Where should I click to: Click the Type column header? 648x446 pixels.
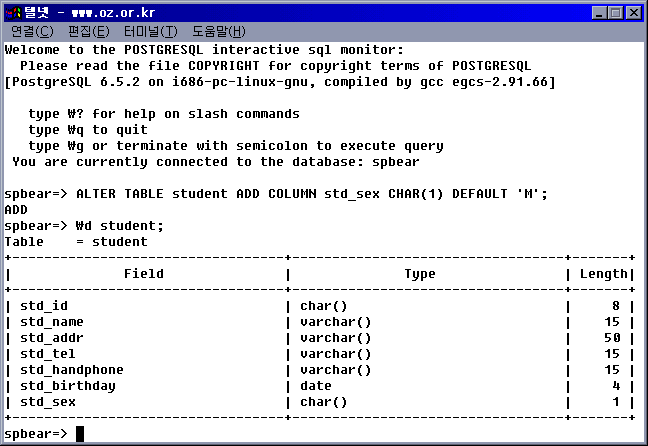point(420,274)
